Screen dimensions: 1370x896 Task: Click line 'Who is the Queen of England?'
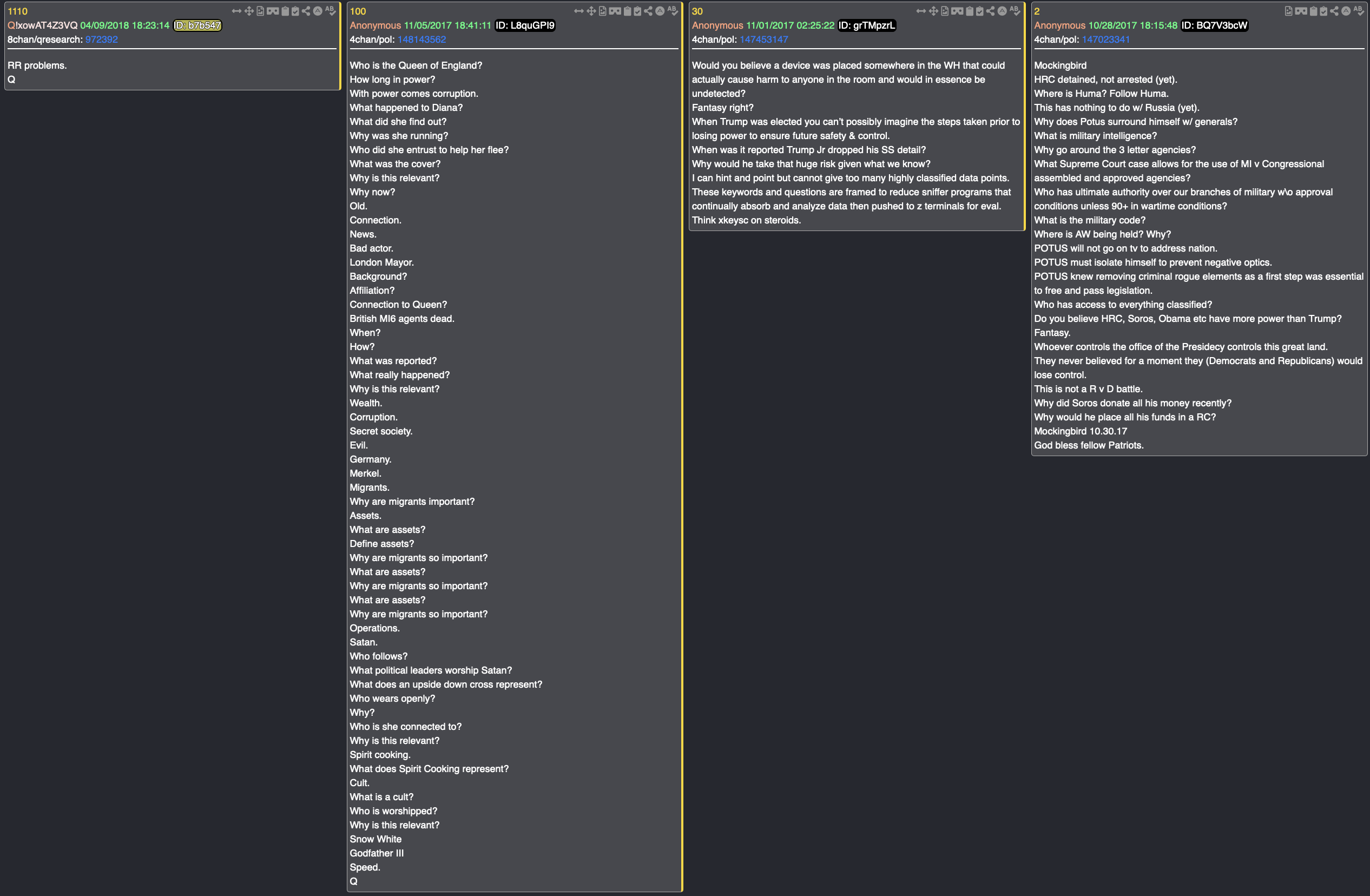[x=416, y=65]
